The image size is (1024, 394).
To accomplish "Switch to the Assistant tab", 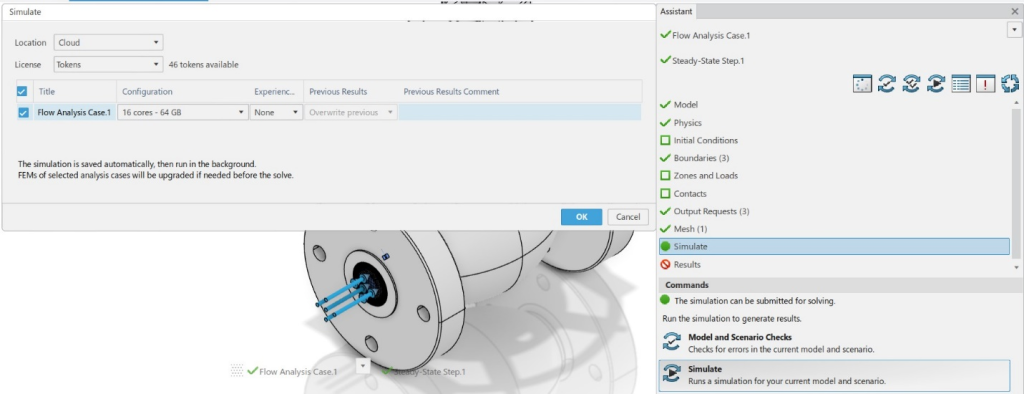I will coord(675,11).
